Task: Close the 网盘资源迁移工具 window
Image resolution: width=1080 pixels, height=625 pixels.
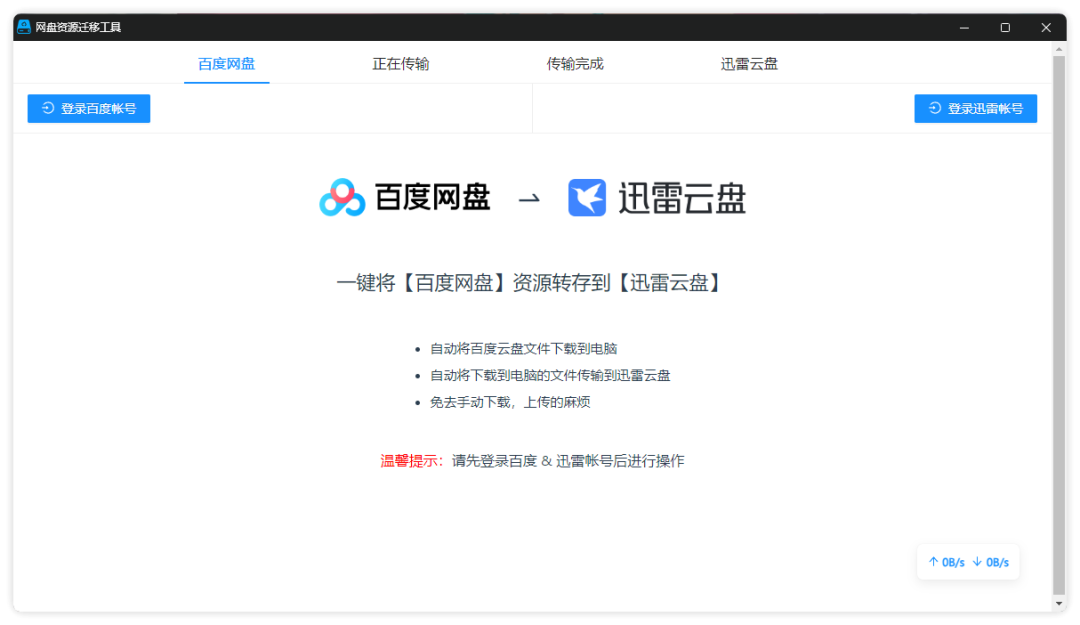Action: click(x=1046, y=28)
